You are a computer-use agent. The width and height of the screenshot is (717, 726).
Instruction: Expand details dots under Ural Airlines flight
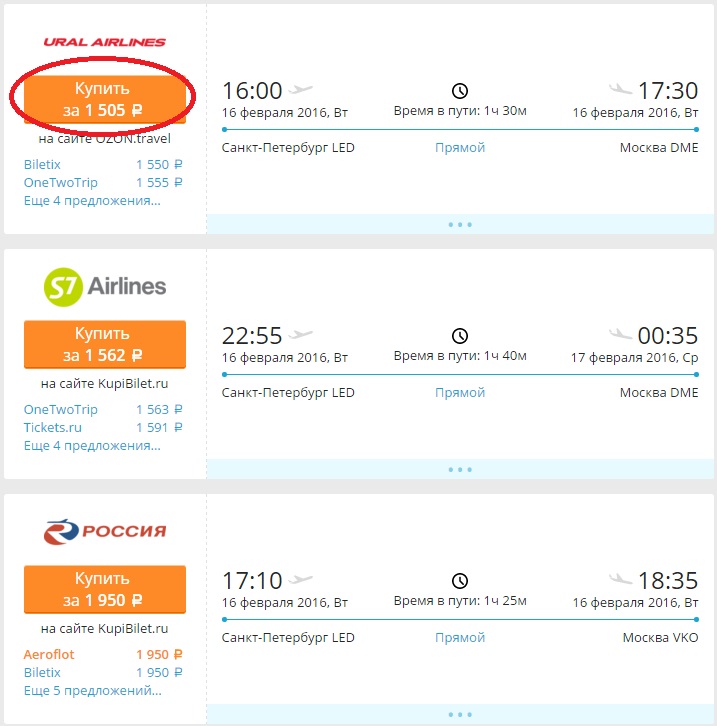(460, 224)
